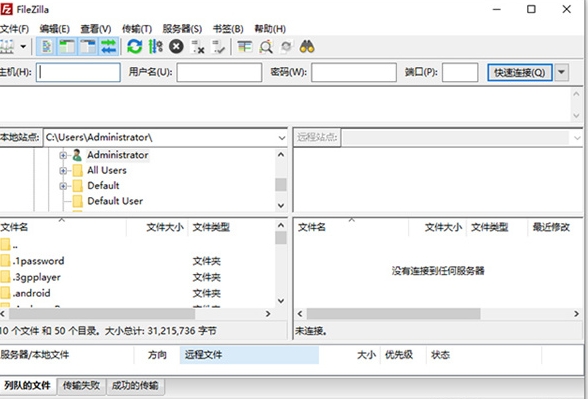The width and height of the screenshot is (588, 399).
Task: Expand the Administrator tree node
Action: (63, 155)
